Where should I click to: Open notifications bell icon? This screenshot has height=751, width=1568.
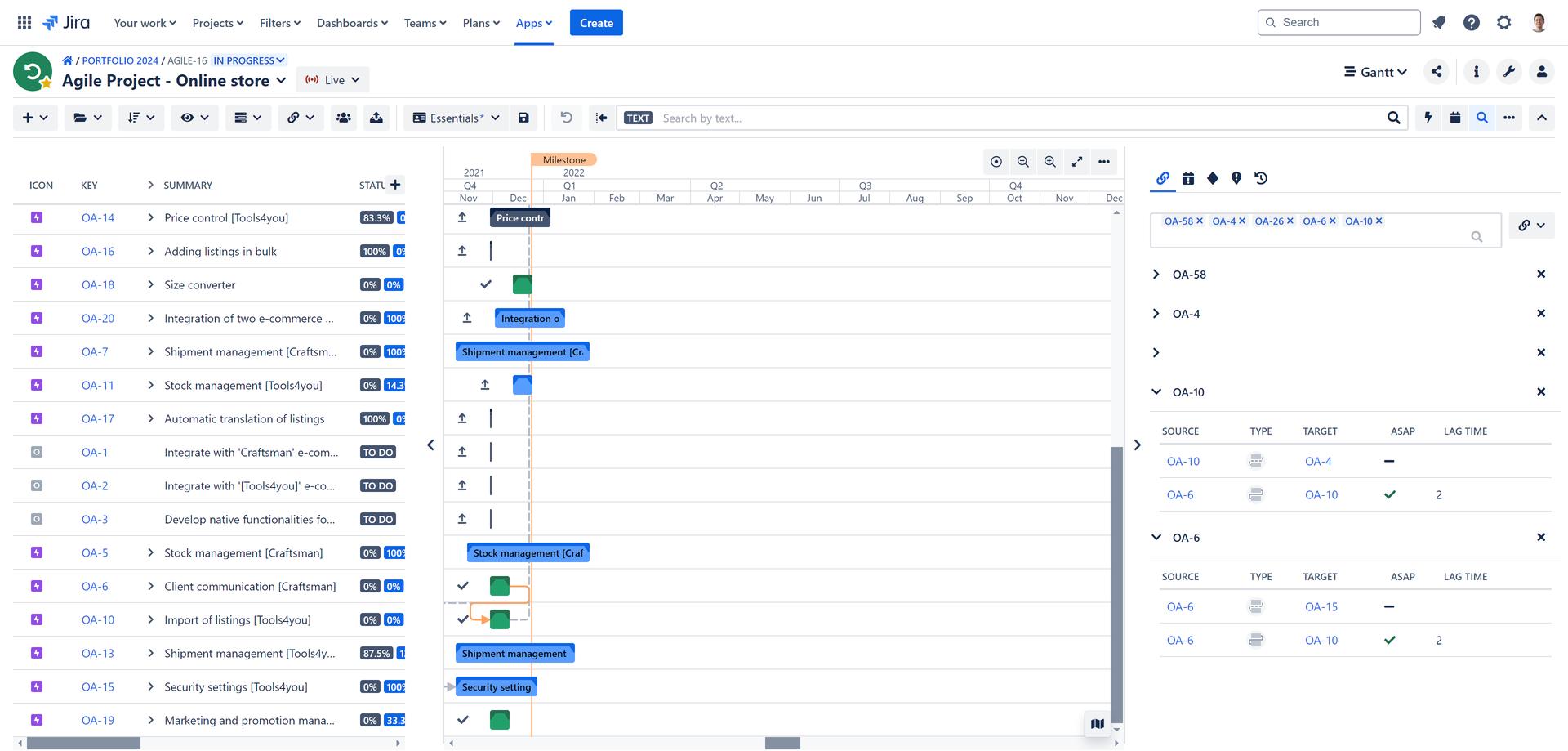(x=1439, y=23)
